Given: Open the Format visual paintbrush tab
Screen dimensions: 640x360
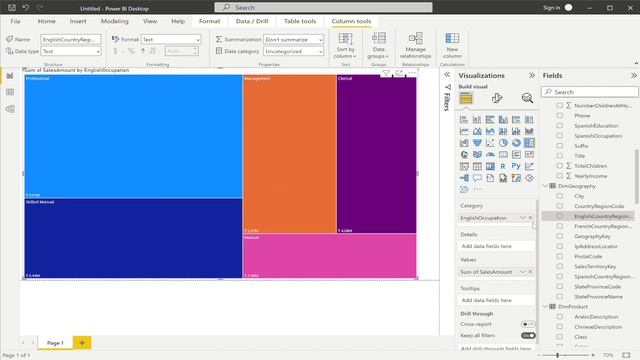Looking at the screenshot, I should pyautogui.click(x=497, y=98).
